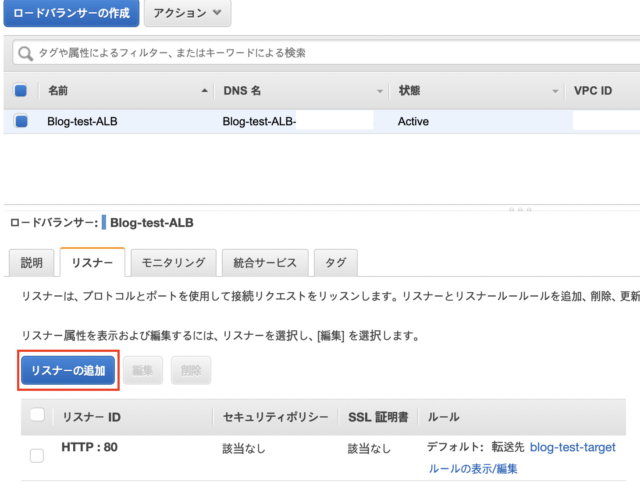Sort by 名前 column ascending arrow
This screenshot has height=496, width=640.
pyautogui.click(x=204, y=91)
